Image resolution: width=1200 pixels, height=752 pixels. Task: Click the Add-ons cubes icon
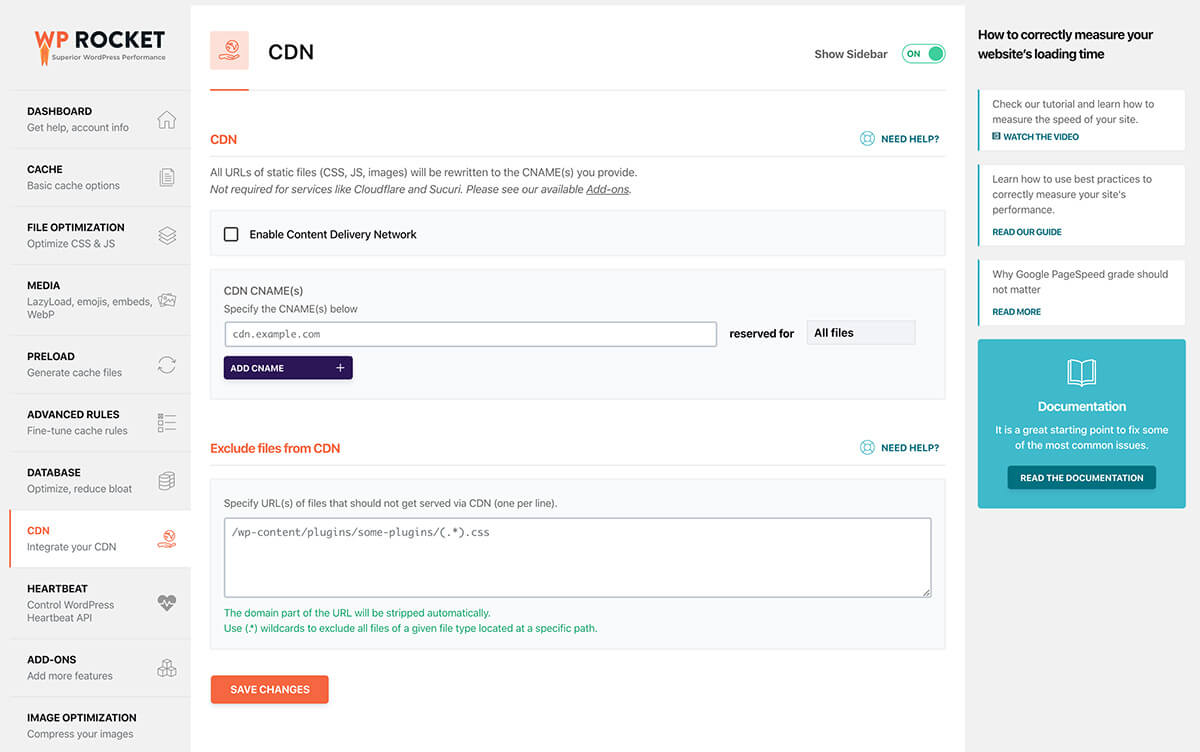[x=167, y=668]
